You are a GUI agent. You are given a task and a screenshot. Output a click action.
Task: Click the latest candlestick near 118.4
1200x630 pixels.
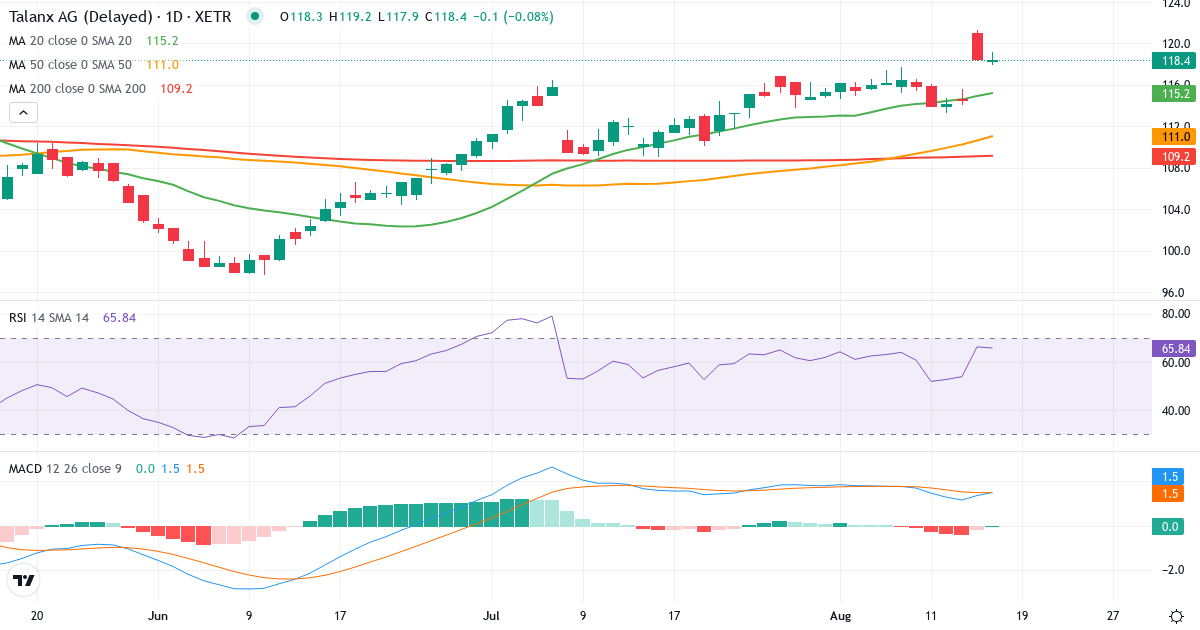tap(993, 60)
